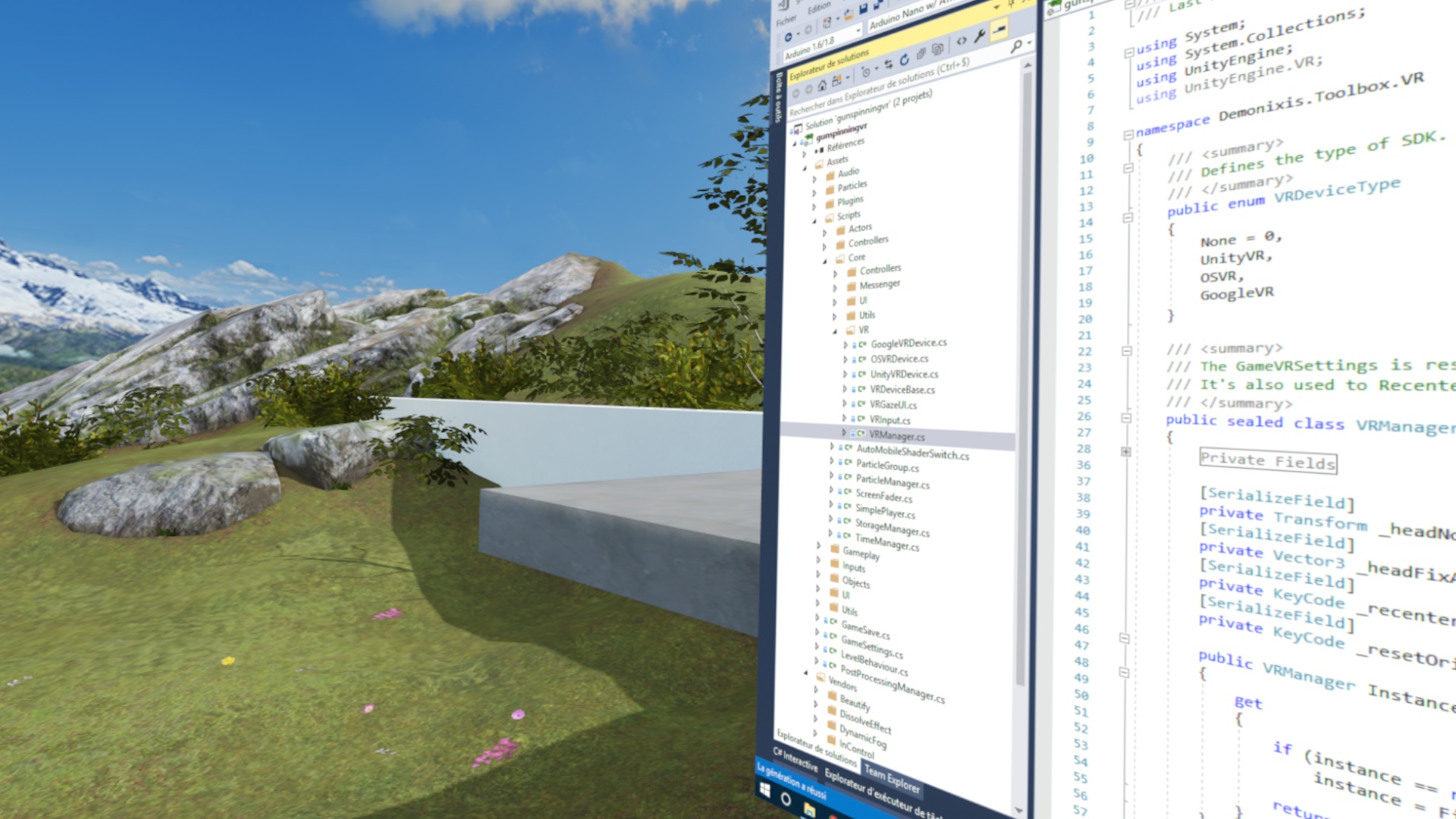Select the DissolveEffect folder
Viewport: 1456px width, 819px height.
pos(865,721)
